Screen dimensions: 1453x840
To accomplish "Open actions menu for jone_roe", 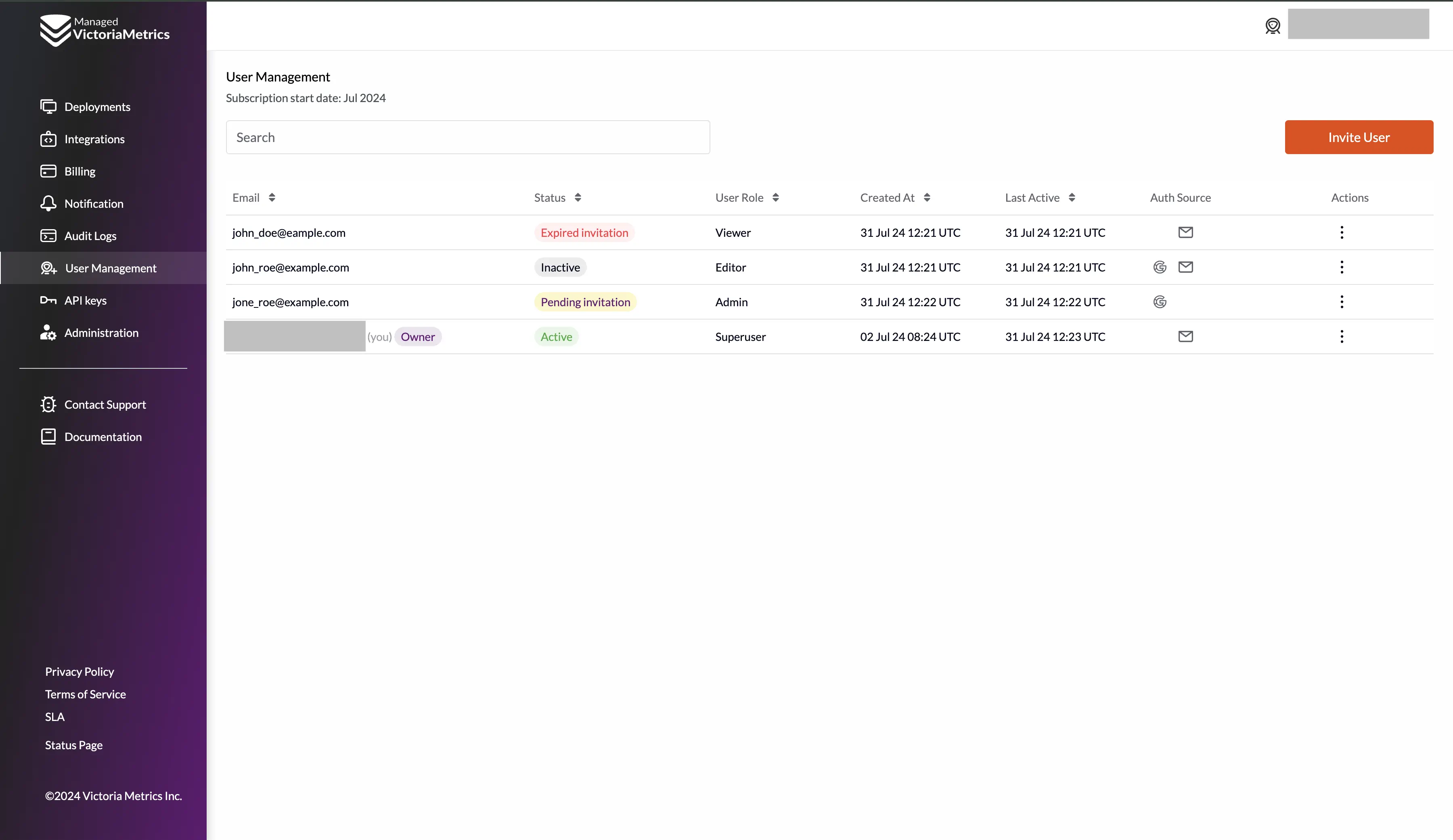I will tap(1341, 301).
